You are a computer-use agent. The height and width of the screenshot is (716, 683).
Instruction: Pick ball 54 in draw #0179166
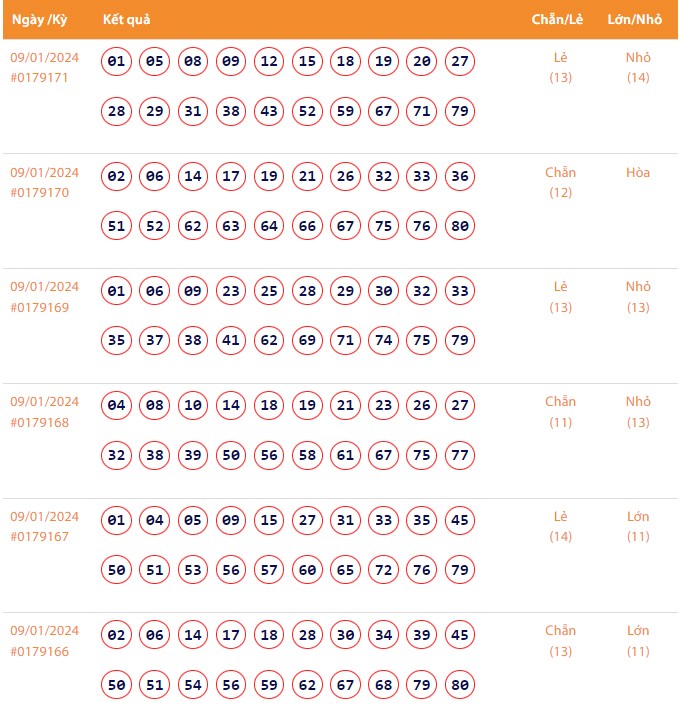193,685
